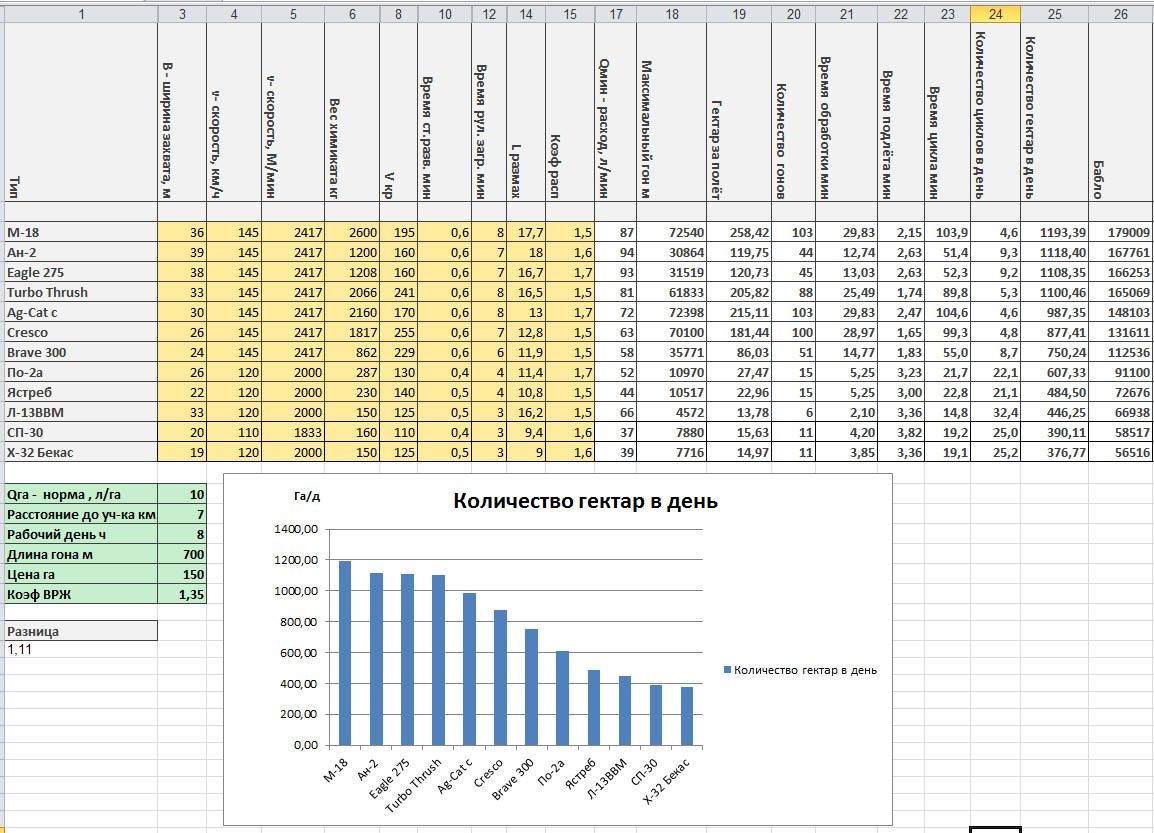Click the Х-32 Бекас bar in chart
1154x833 pixels.
[687, 716]
